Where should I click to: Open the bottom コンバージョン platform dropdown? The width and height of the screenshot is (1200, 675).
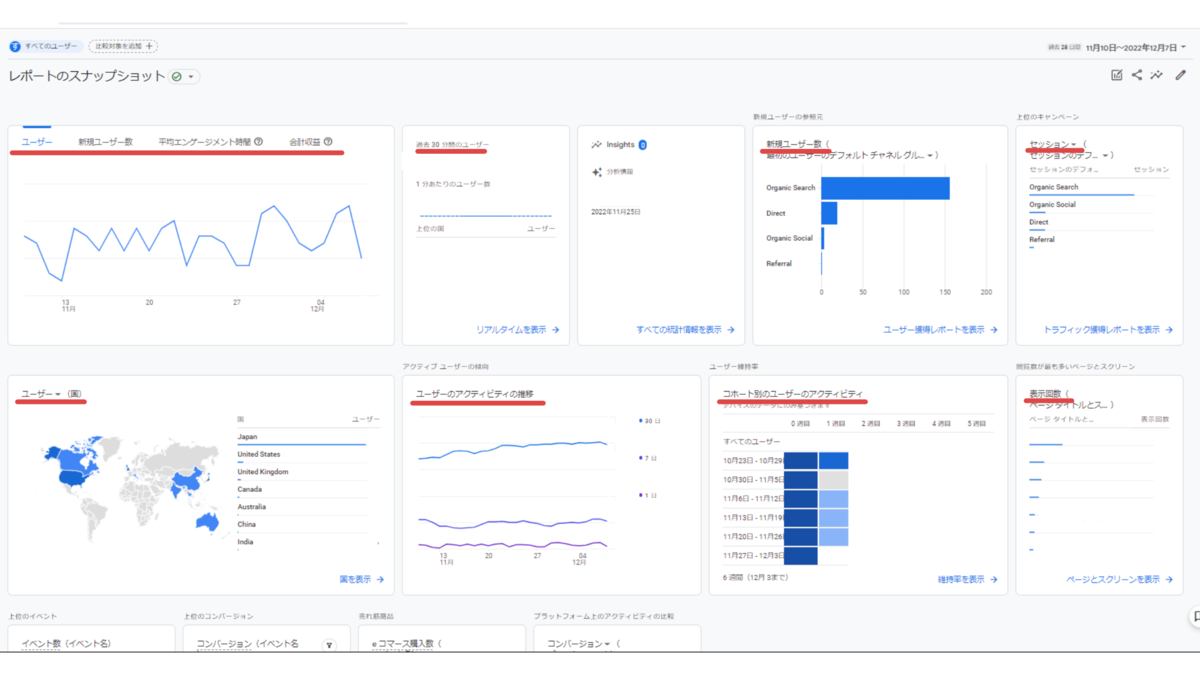point(579,645)
